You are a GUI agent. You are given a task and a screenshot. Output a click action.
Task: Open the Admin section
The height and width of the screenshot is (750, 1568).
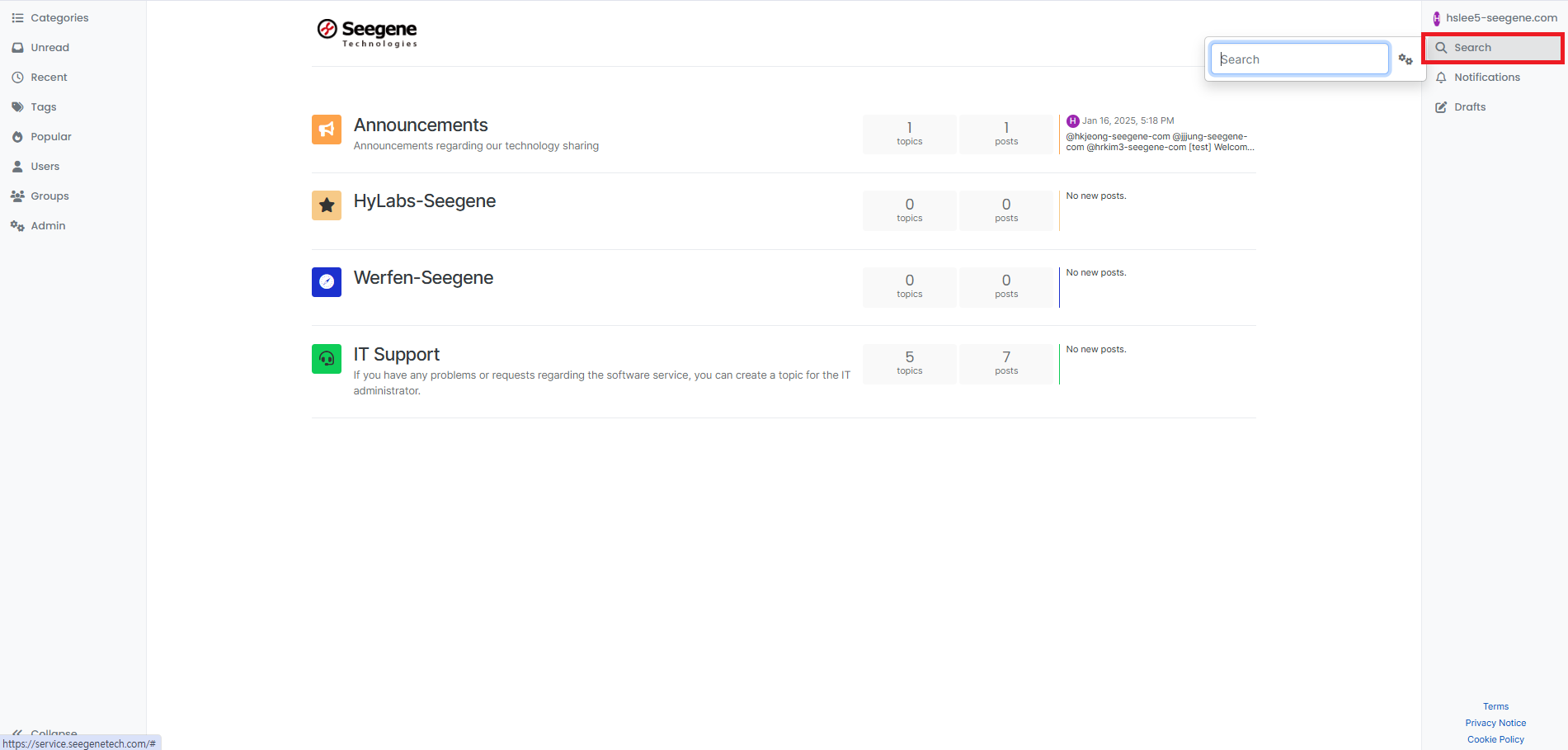point(48,226)
